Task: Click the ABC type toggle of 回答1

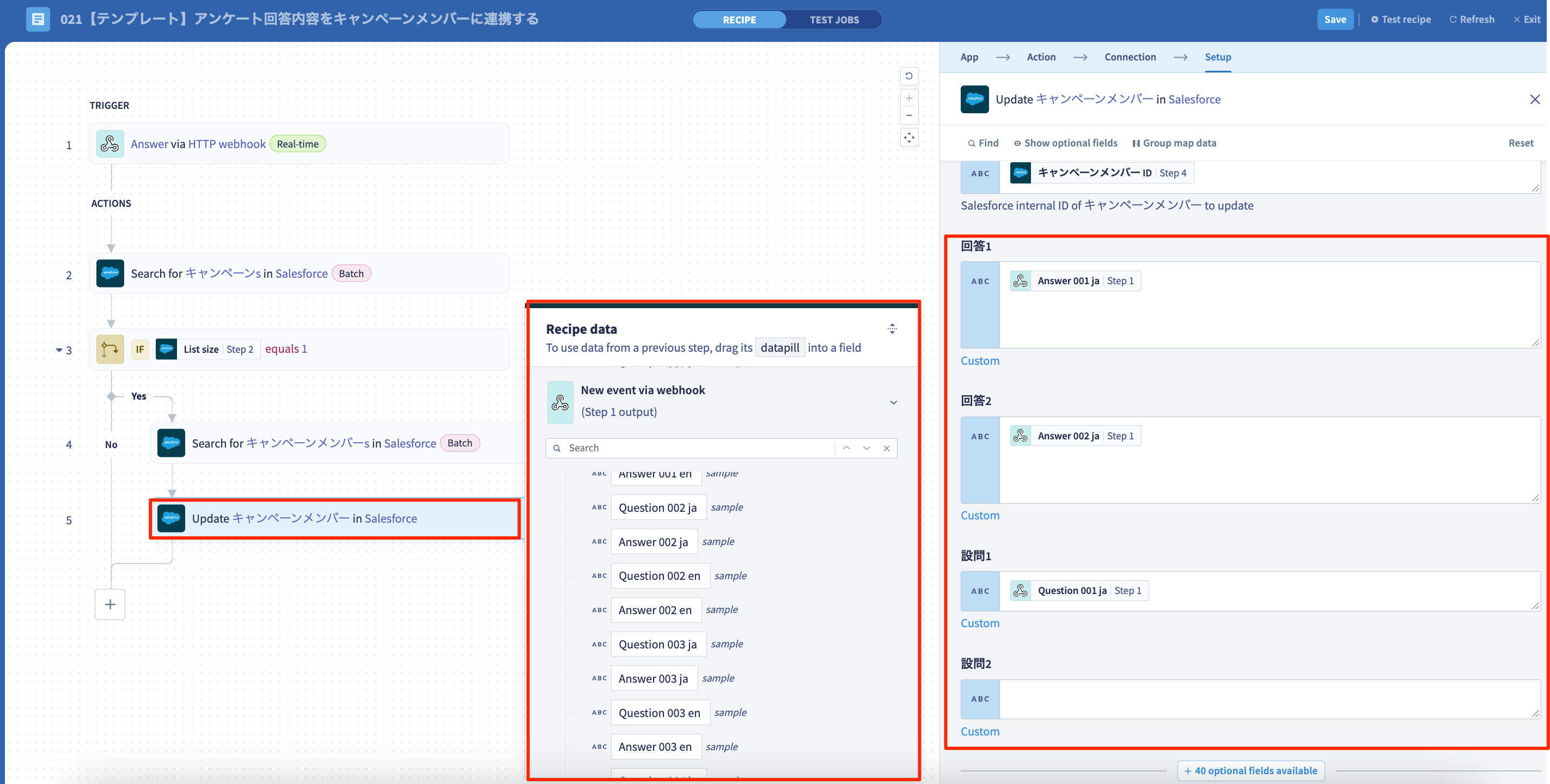Action: point(980,304)
